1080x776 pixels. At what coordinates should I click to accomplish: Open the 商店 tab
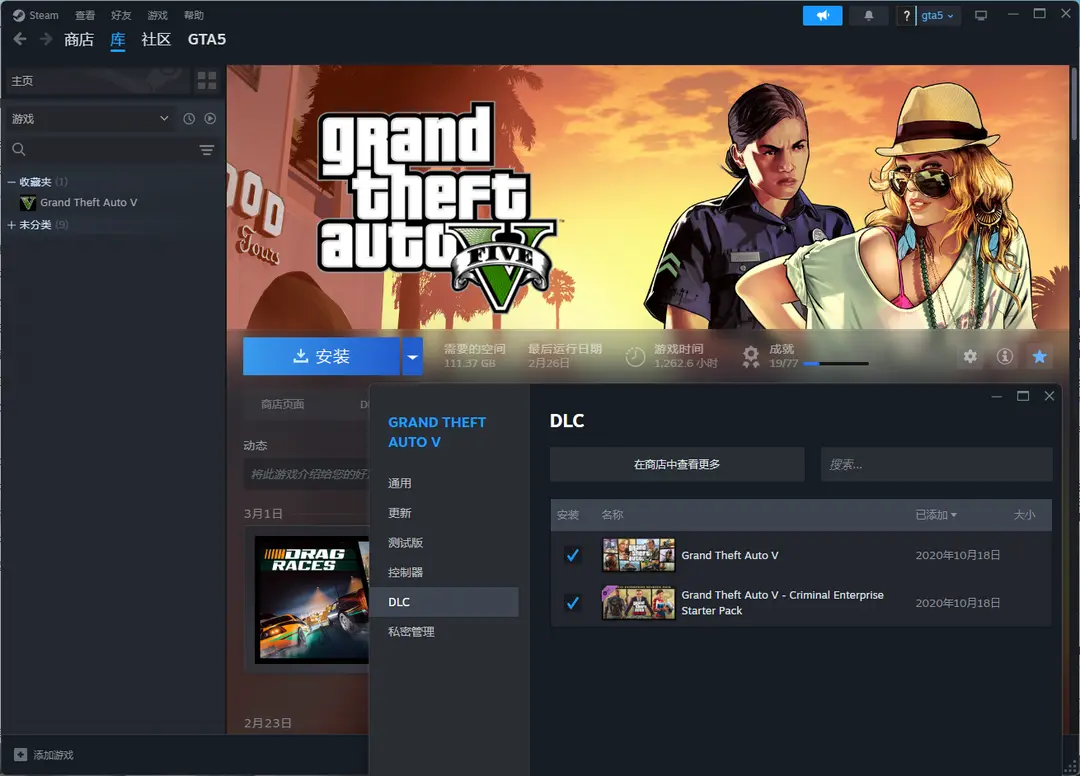click(x=79, y=40)
